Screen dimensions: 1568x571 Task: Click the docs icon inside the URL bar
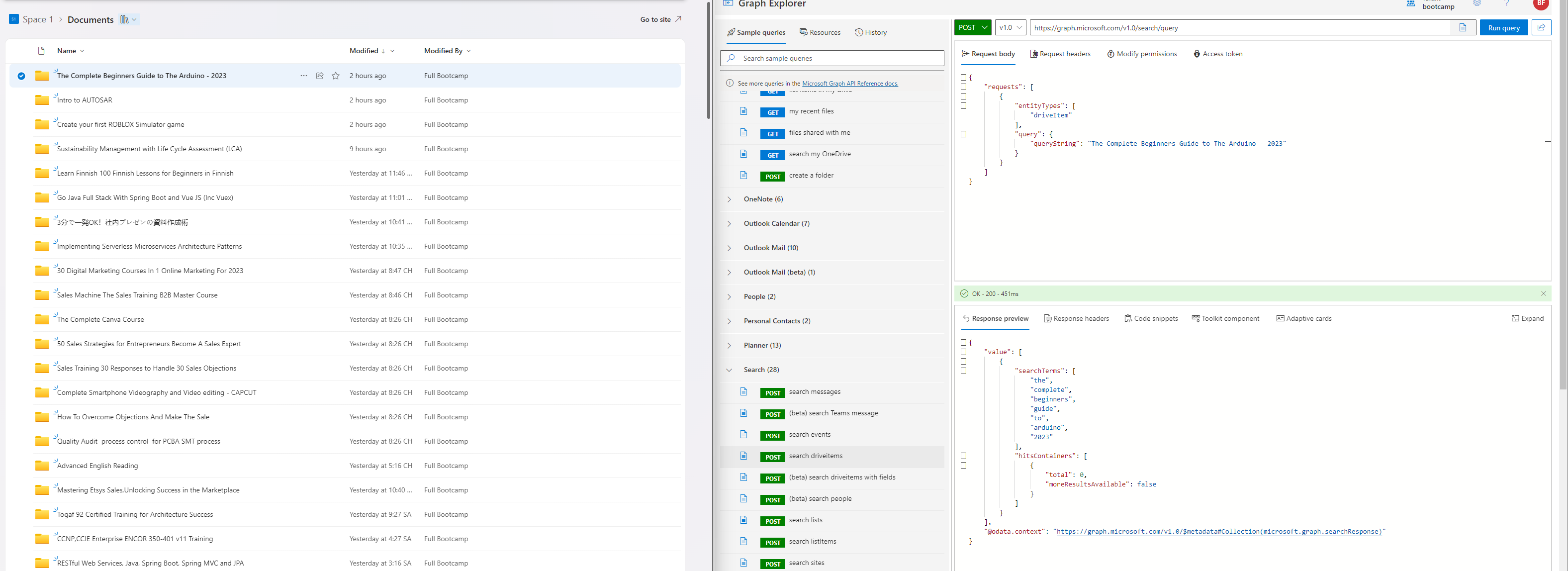pyautogui.click(x=1463, y=27)
